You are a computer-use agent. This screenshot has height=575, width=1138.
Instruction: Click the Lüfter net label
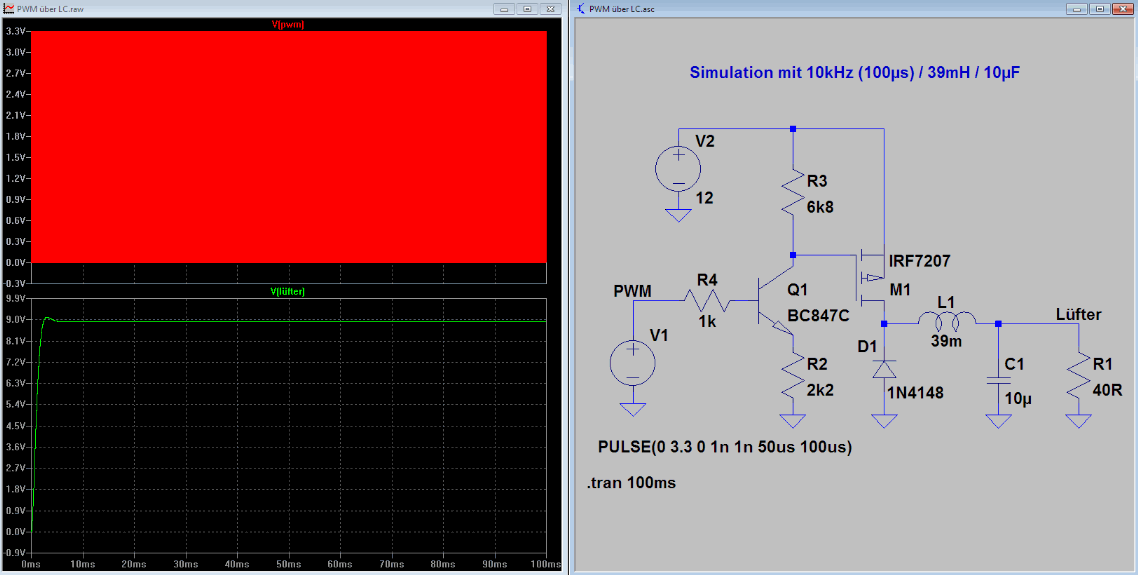pyautogui.click(x=1078, y=314)
